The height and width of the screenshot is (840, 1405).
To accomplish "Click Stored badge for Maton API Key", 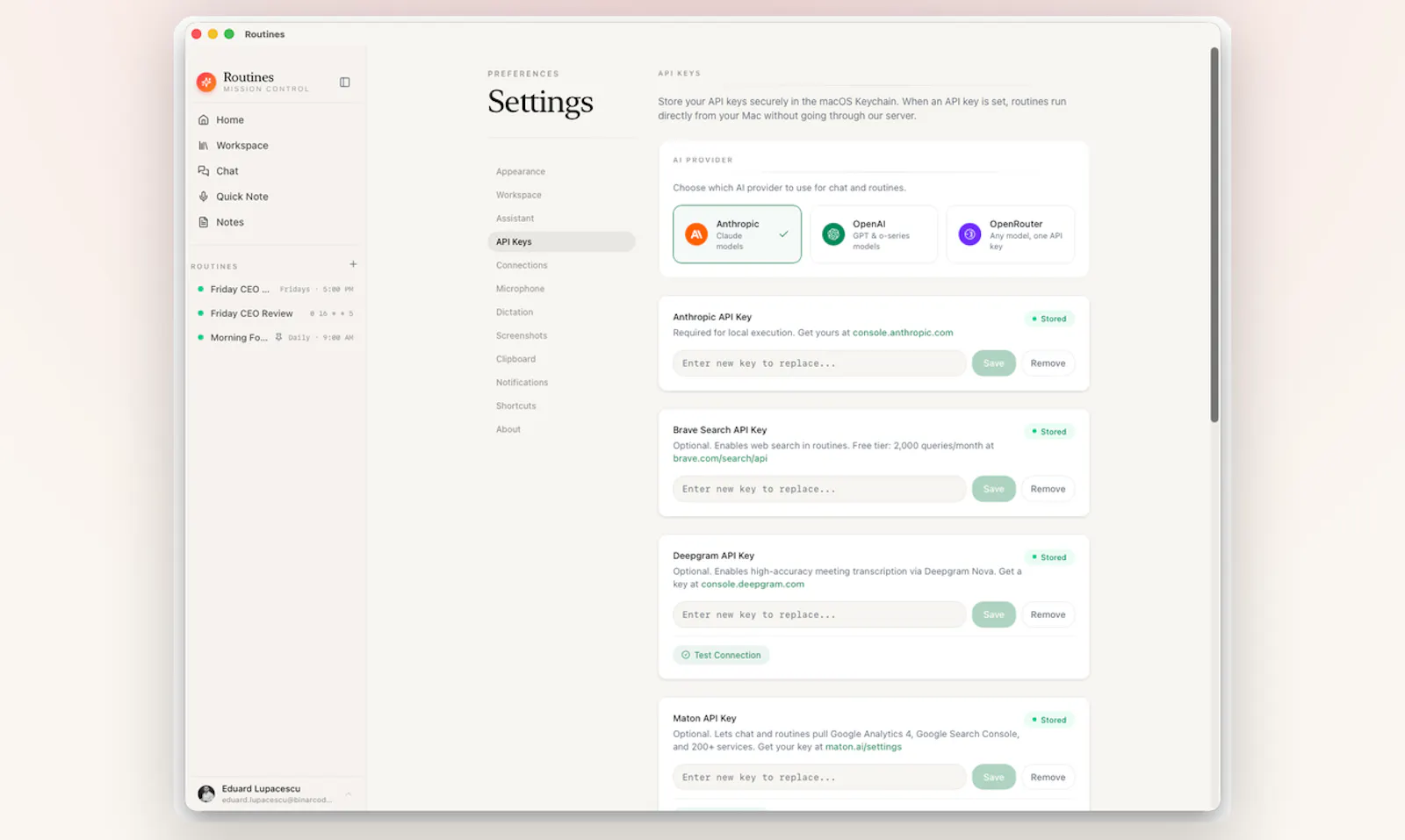I will (x=1049, y=721).
